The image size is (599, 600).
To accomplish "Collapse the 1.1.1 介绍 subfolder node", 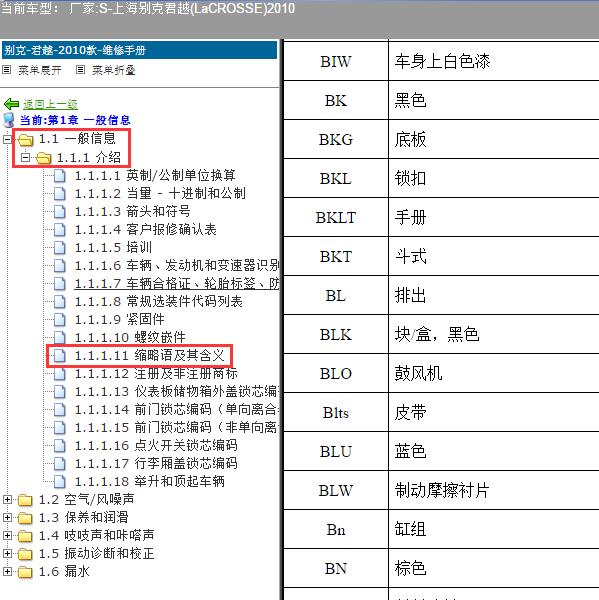I will 25,157.
